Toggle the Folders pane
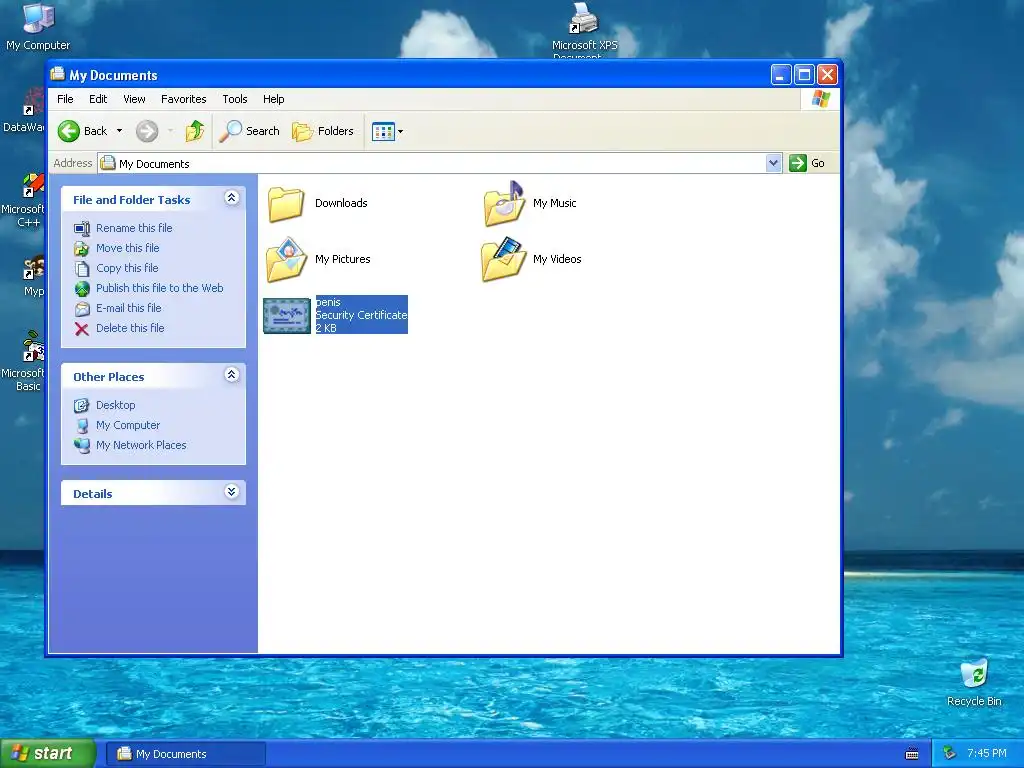Screen dimensions: 1024x768 323,131
